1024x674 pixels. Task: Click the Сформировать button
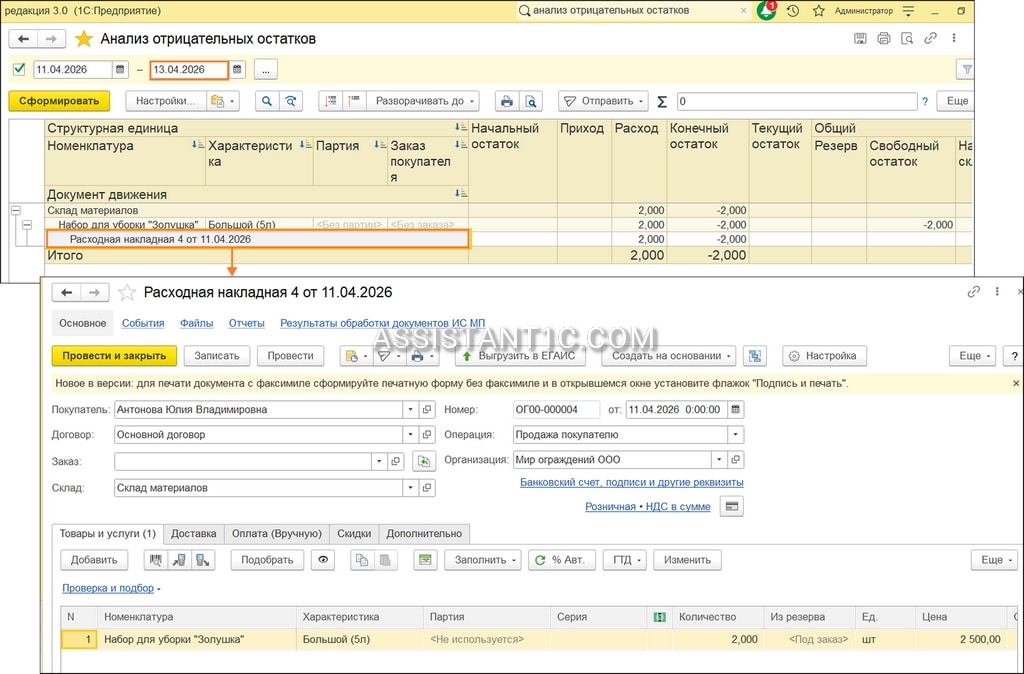click(59, 101)
